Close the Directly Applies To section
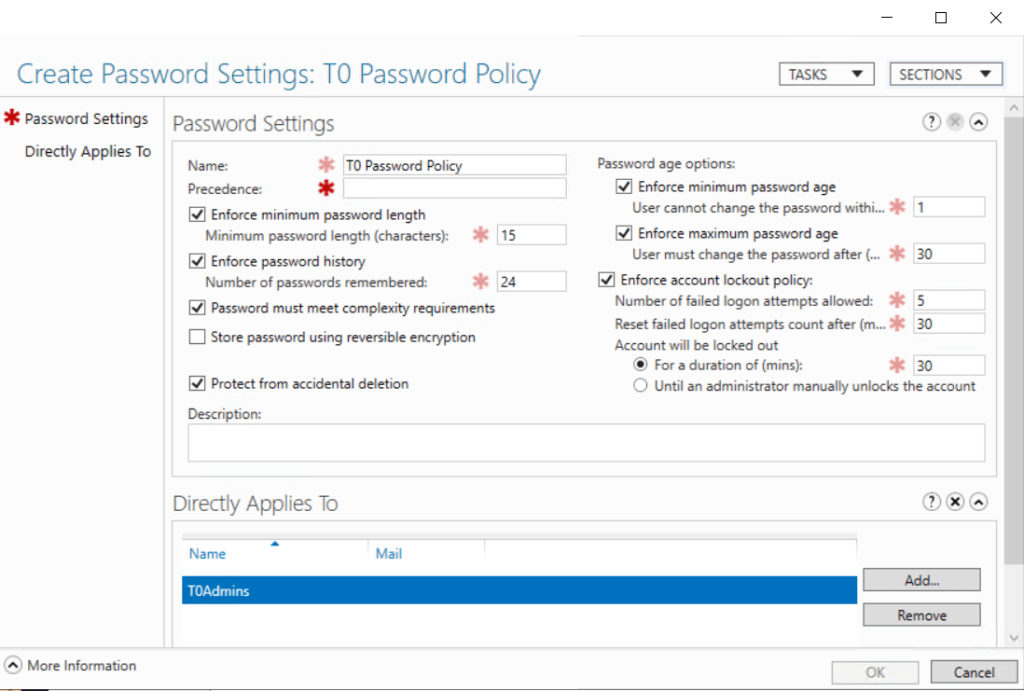 955,502
